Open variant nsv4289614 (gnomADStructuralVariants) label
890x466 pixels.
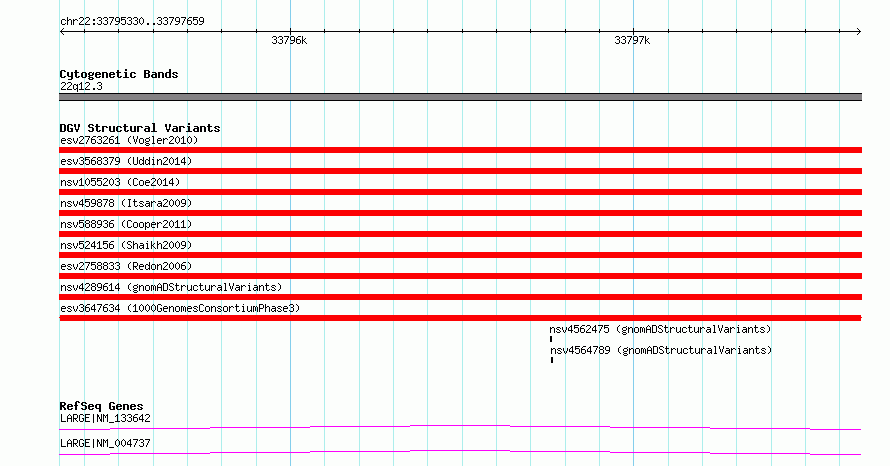(x=171, y=287)
